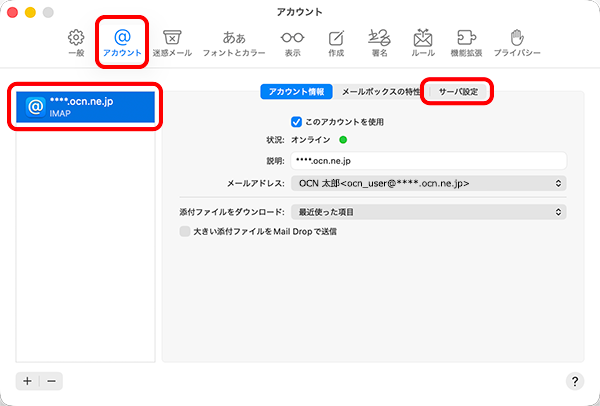Viewport: 600px width, 406px height.
Task: Open the 一般 general settings pane
Action: coord(75,42)
